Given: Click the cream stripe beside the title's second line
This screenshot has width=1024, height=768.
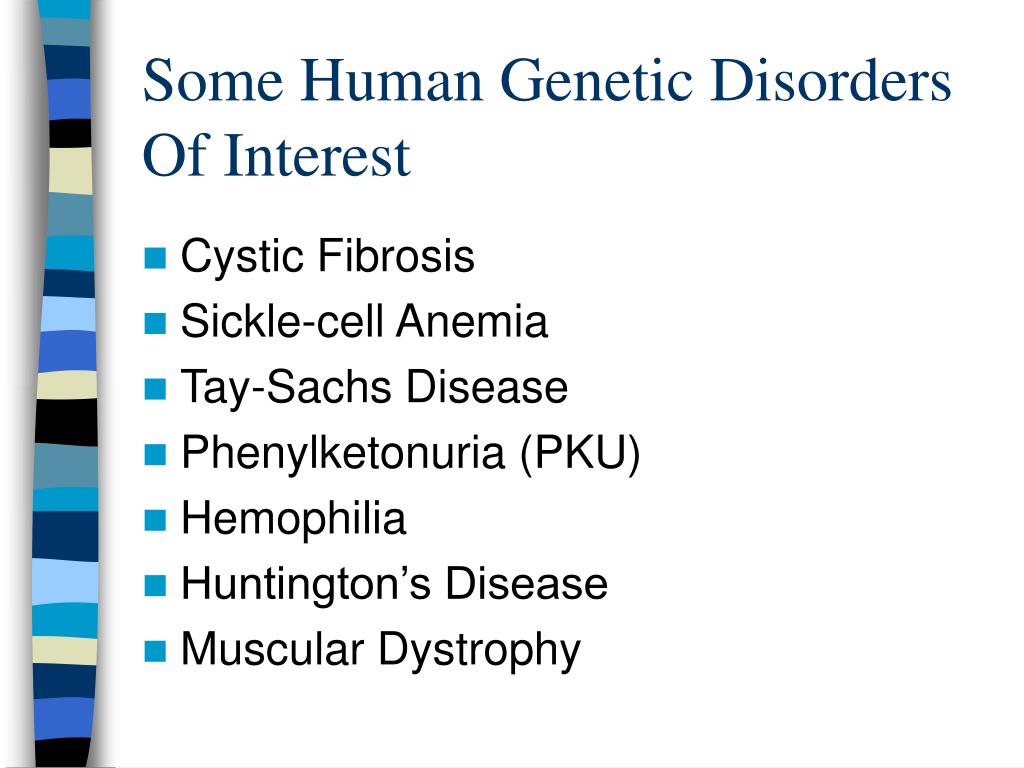Looking at the screenshot, I should click(71, 170).
